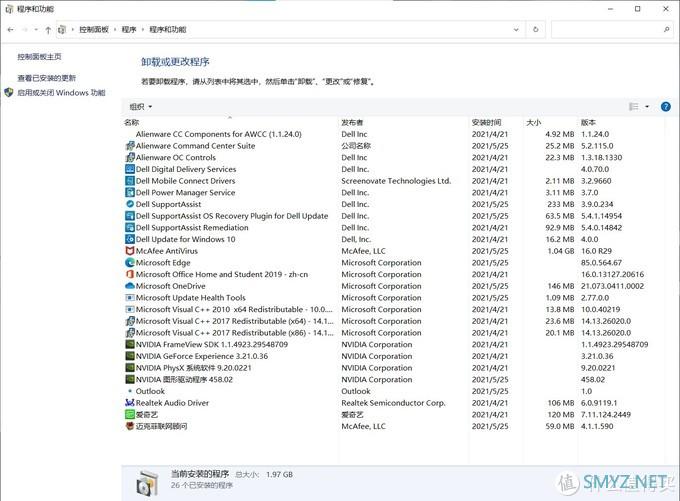Click the NVIDIA PhysX icon
The image size is (680, 501).
click(130, 368)
